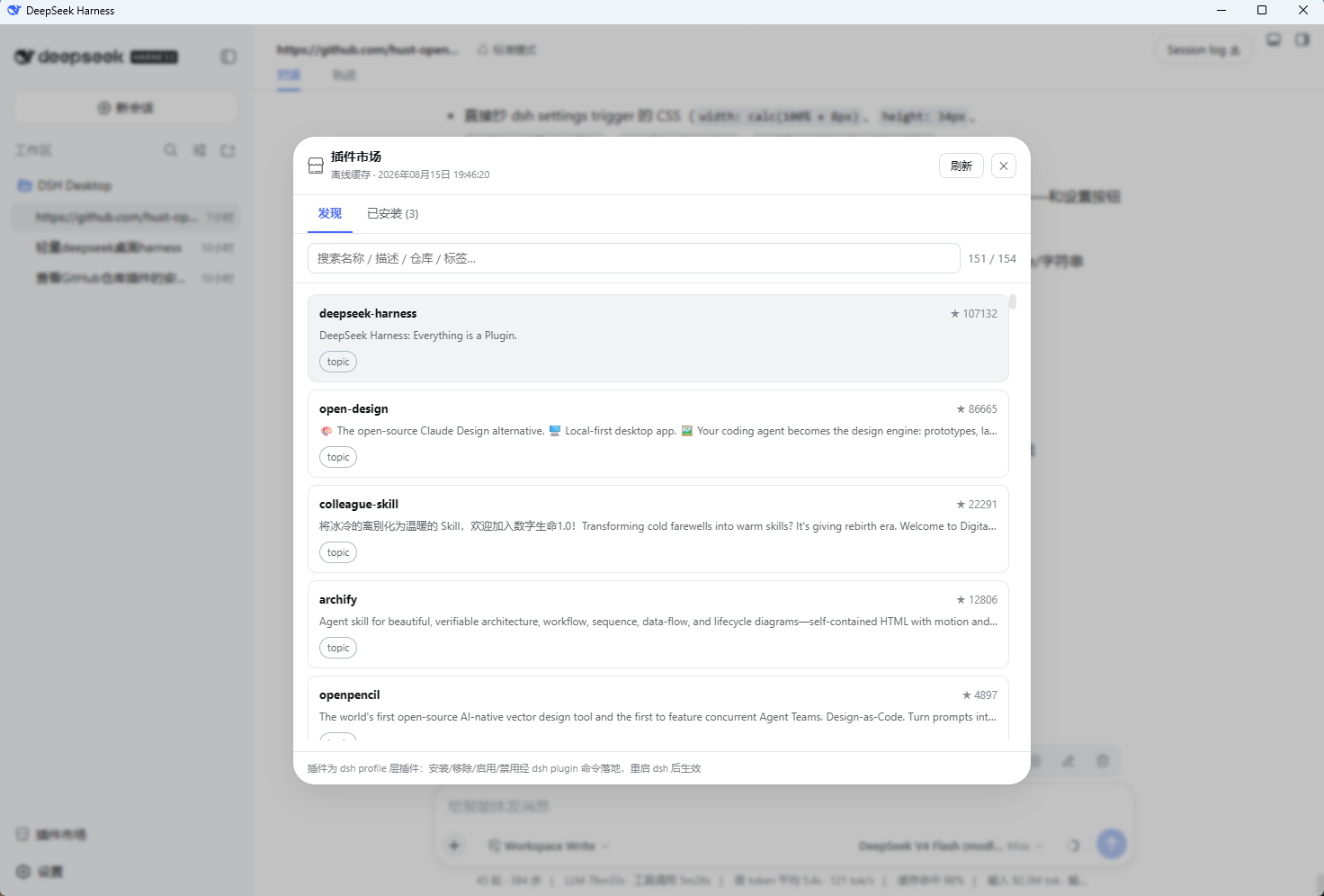Click the 151 / 154 result count
The height and width of the screenshot is (896, 1324).
point(992,258)
